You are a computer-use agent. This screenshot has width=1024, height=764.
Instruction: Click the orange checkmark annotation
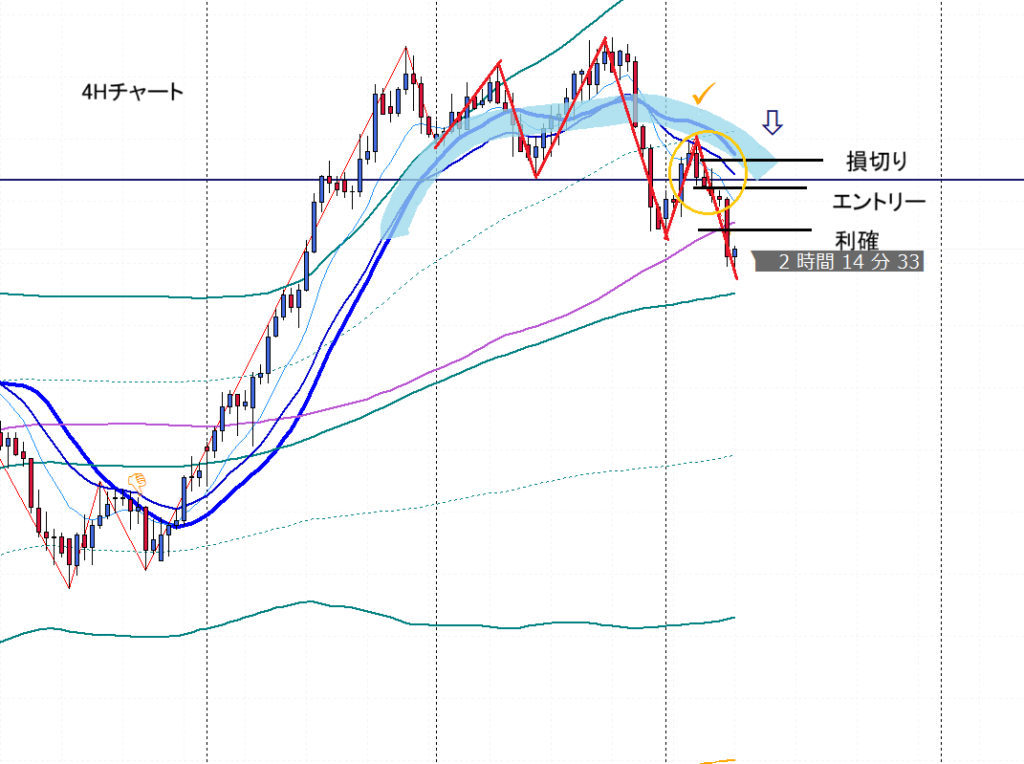click(x=705, y=93)
